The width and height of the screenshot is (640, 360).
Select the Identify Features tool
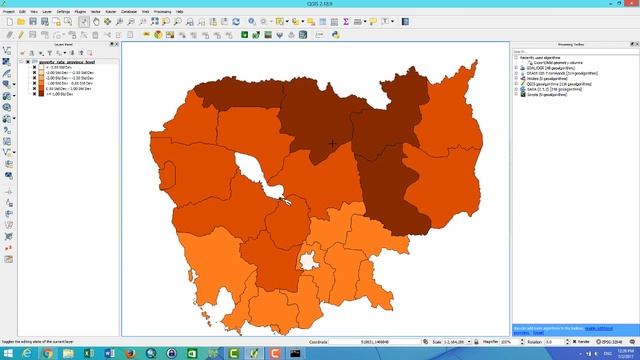252,22
